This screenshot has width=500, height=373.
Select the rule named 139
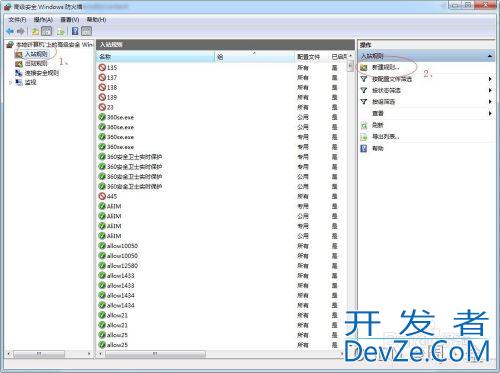click(x=112, y=97)
